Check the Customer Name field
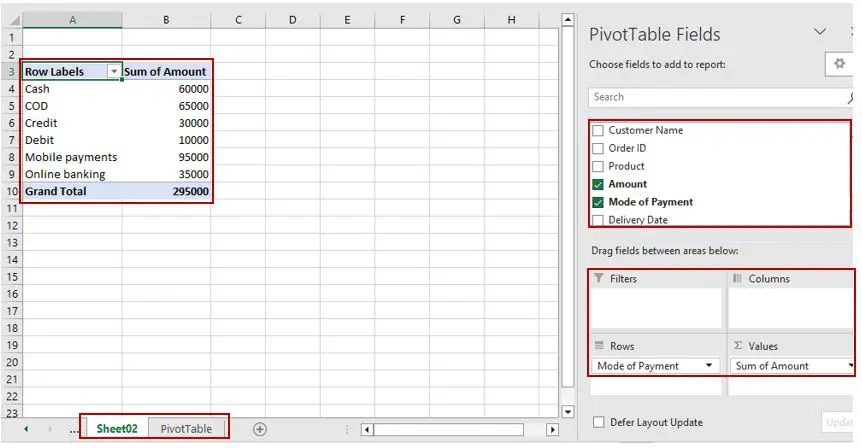 598,130
